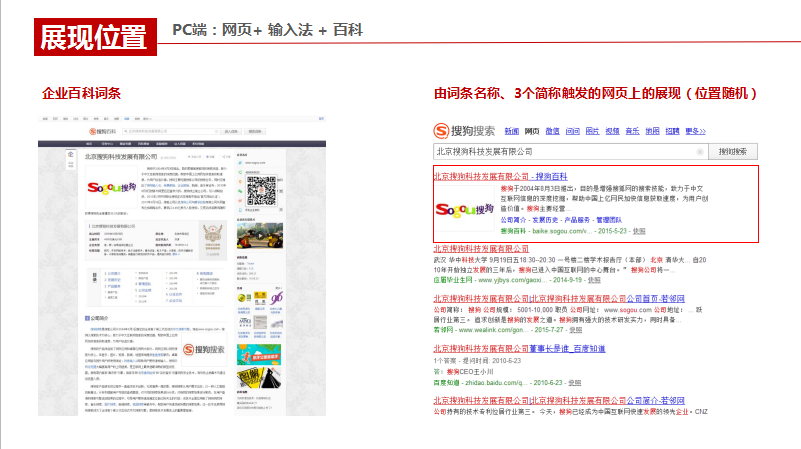Switch to the 视频 search tab
Viewport: 801px width, 449px height.
pos(612,131)
